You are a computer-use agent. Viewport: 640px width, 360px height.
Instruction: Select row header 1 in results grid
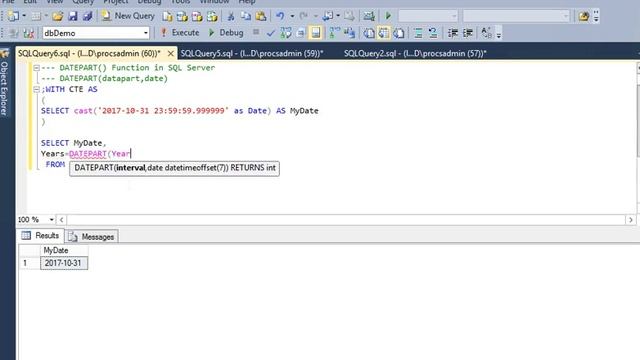click(29, 263)
